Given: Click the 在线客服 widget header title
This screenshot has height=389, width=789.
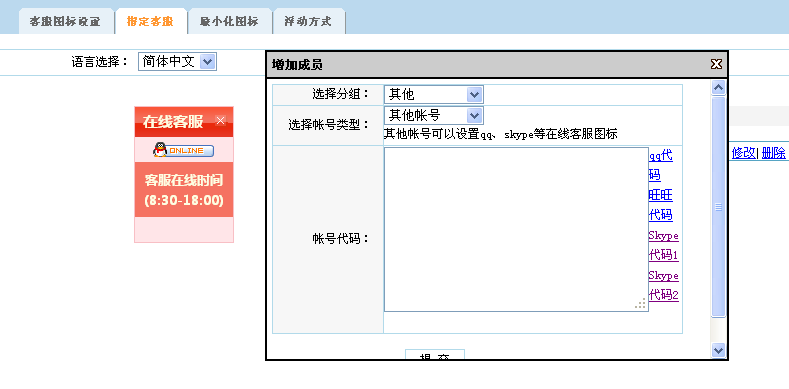Looking at the screenshot, I should (173, 121).
